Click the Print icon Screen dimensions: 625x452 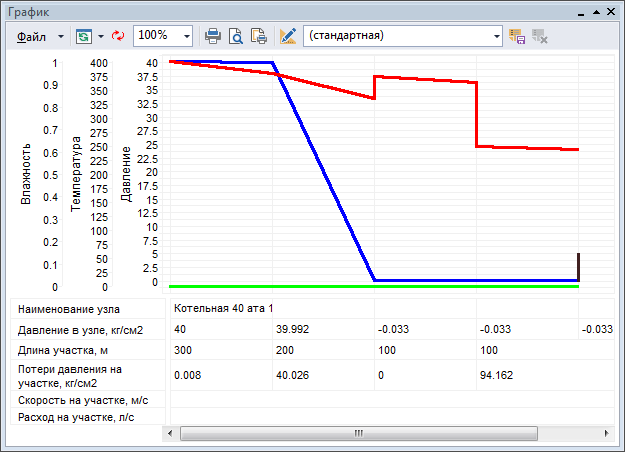pos(213,35)
